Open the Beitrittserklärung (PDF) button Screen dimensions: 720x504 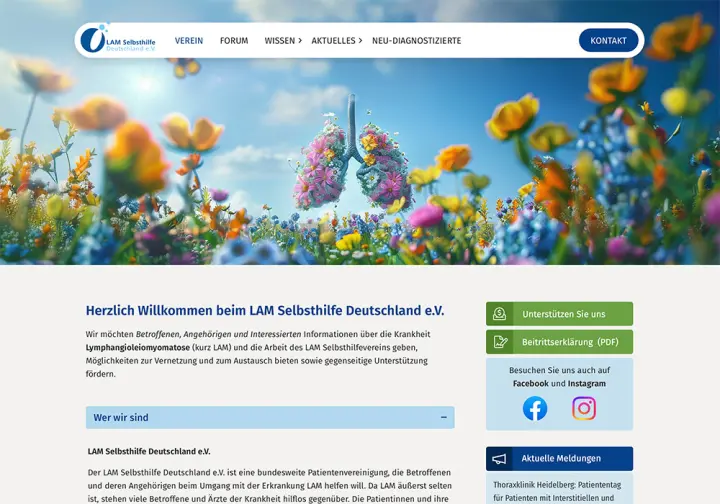[559, 342]
